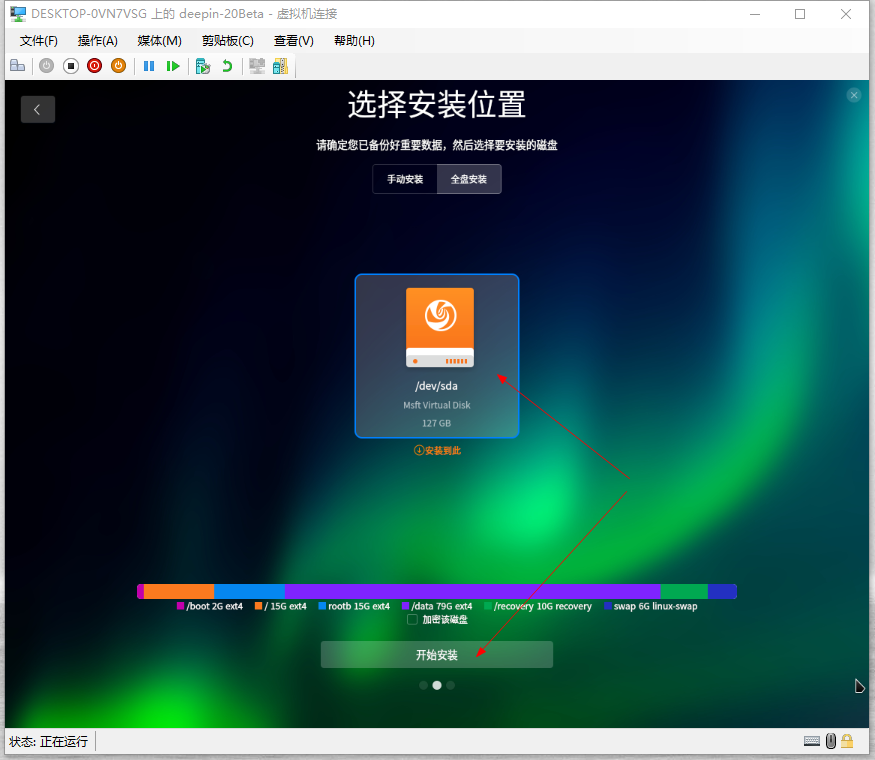
Task: Select the /dev/sda disk thumbnail
Action: (436, 355)
